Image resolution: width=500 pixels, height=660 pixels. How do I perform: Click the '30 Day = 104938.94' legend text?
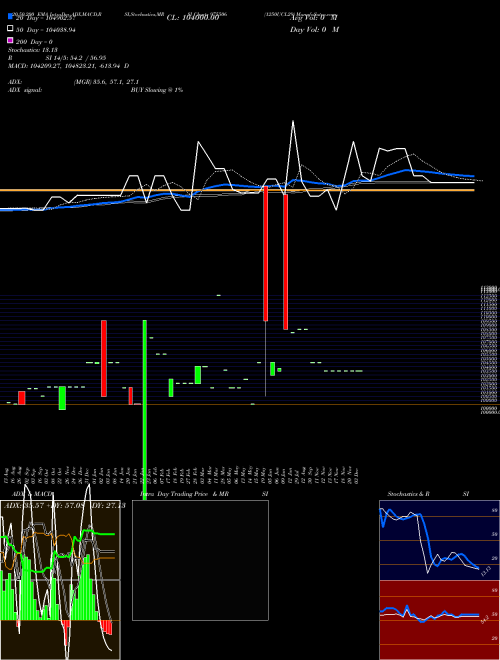[x=45, y=30]
